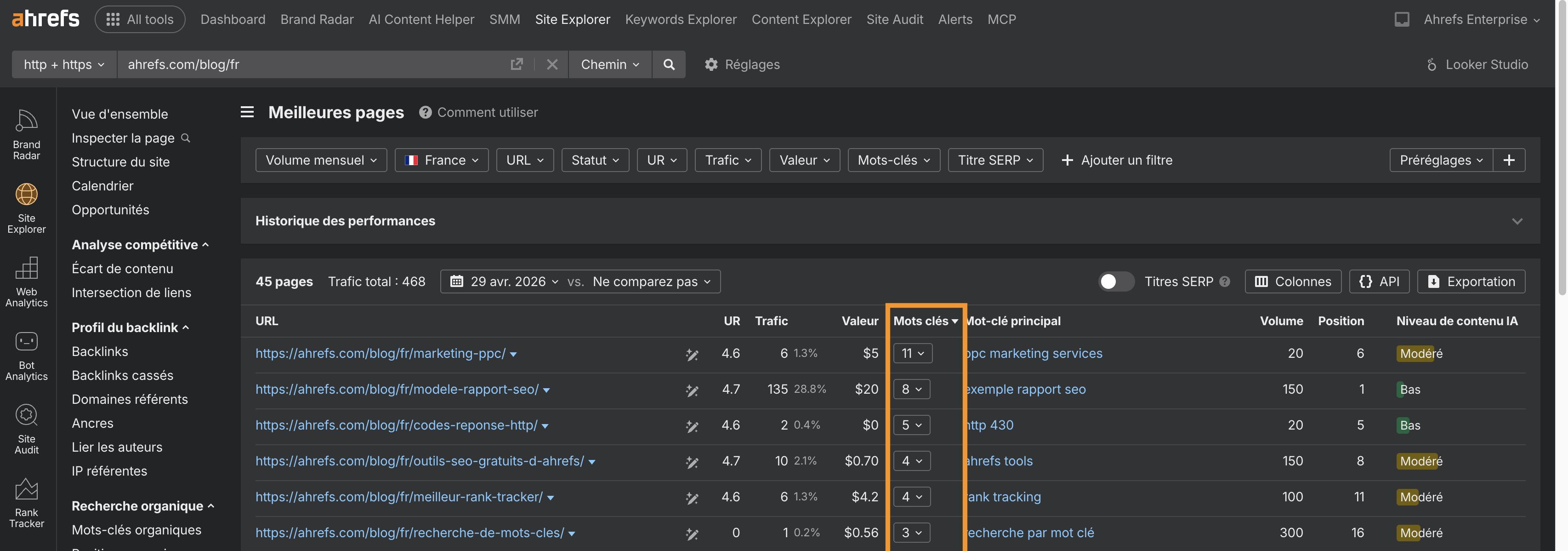Open Domaines référents in the side menu

point(130,399)
